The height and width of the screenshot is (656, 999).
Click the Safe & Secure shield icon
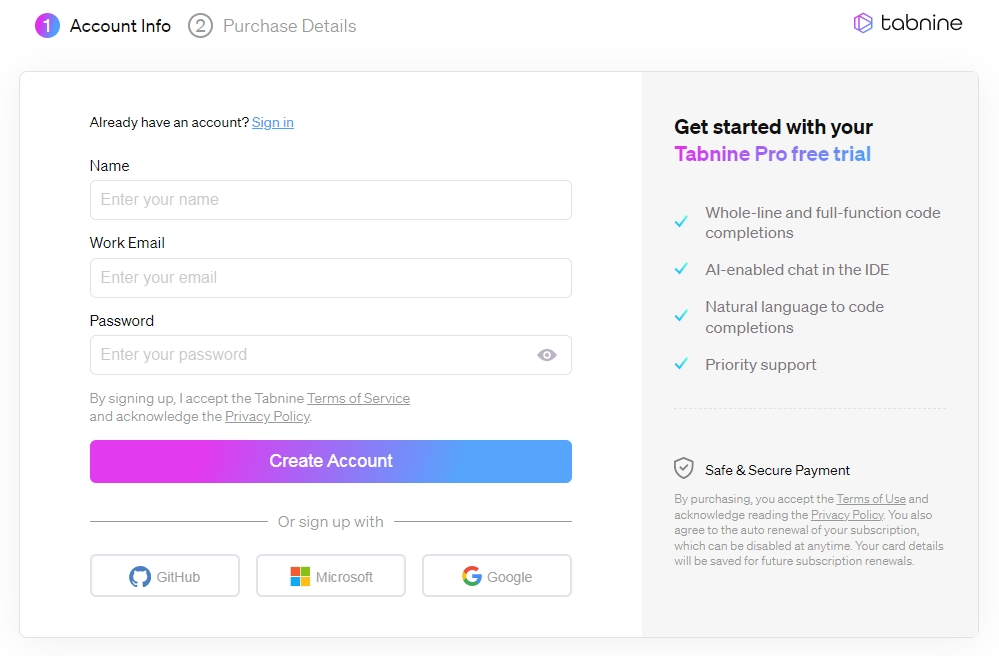pos(684,468)
